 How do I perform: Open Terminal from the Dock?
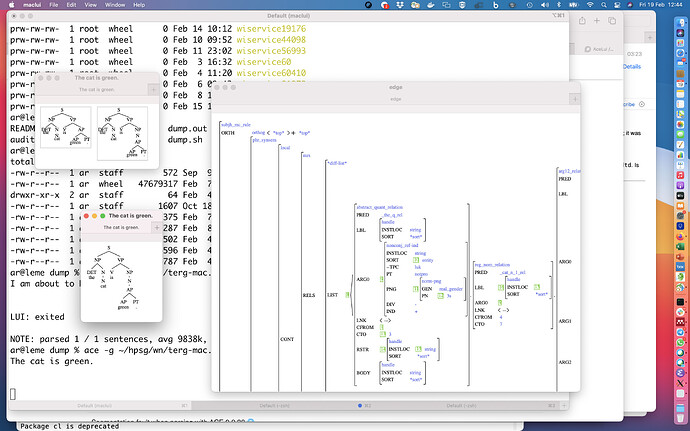(x=680, y=302)
